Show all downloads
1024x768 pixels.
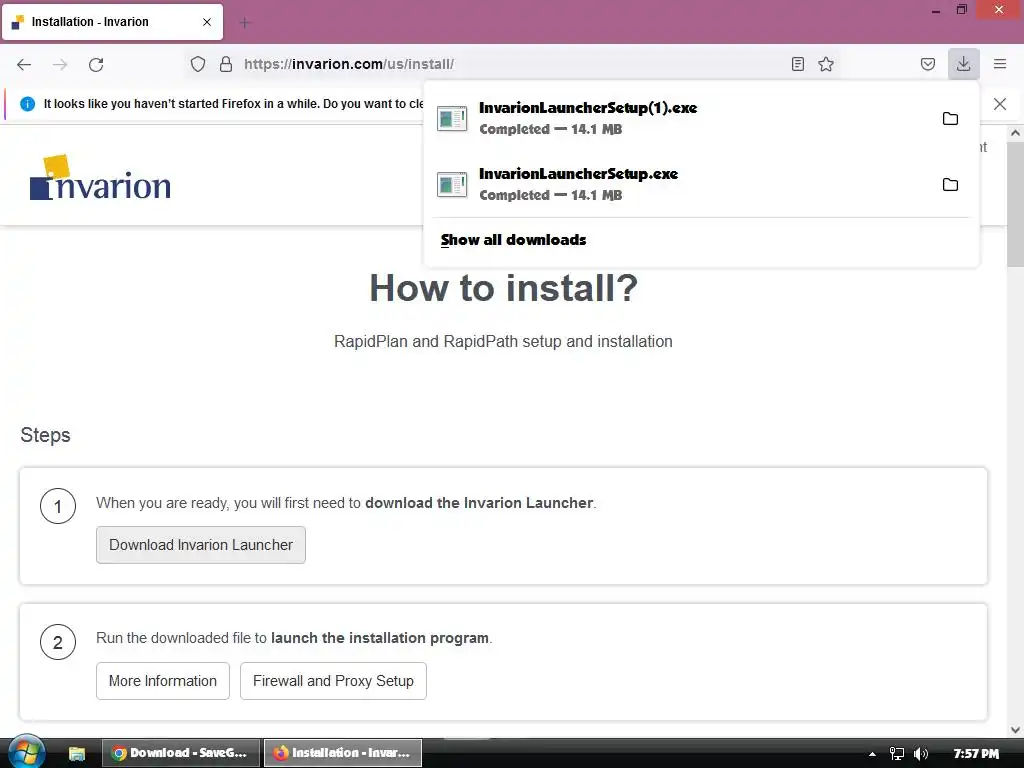click(513, 240)
